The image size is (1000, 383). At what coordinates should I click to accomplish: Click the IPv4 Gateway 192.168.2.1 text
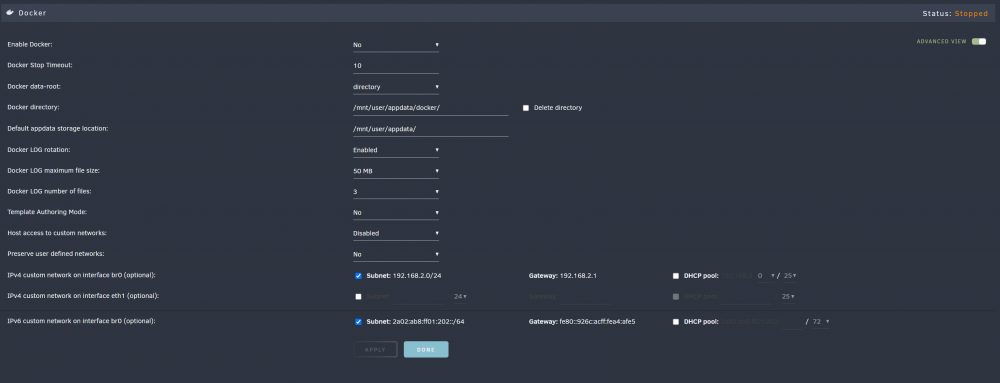(562, 276)
